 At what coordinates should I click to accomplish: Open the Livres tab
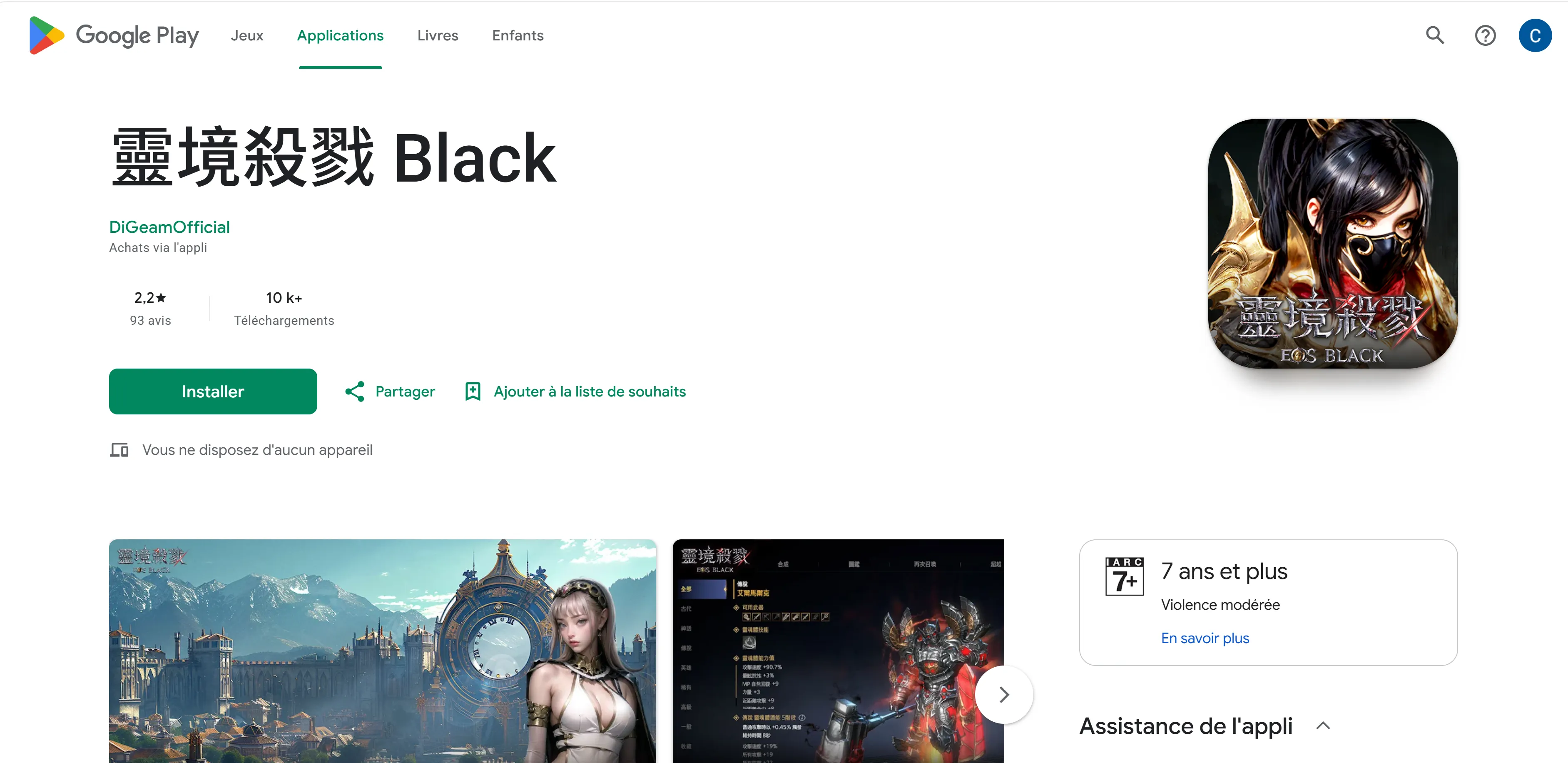[x=438, y=35]
